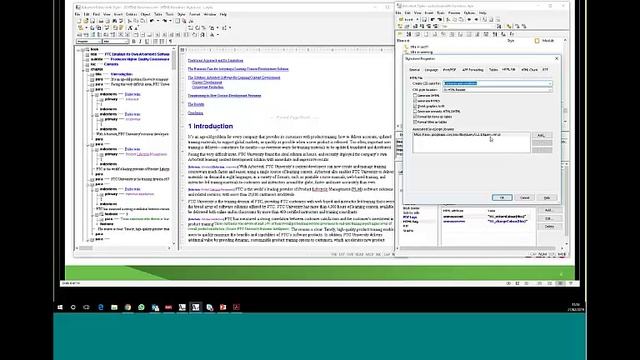The image size is (640, 360).
Task: Open WhatsApp from the taskbar
Action: 141,307
